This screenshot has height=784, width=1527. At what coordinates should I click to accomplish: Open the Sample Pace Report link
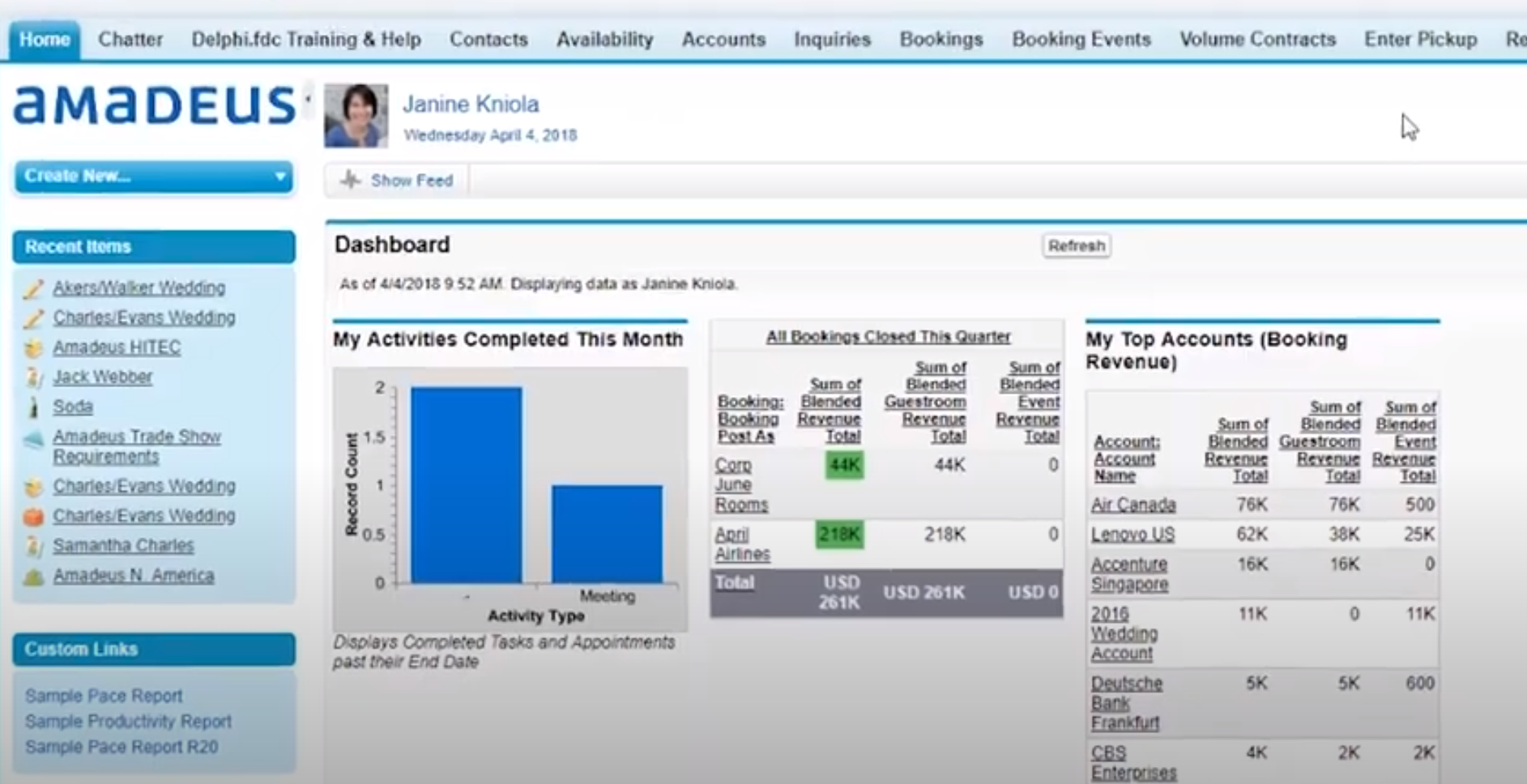click(104, 696)
